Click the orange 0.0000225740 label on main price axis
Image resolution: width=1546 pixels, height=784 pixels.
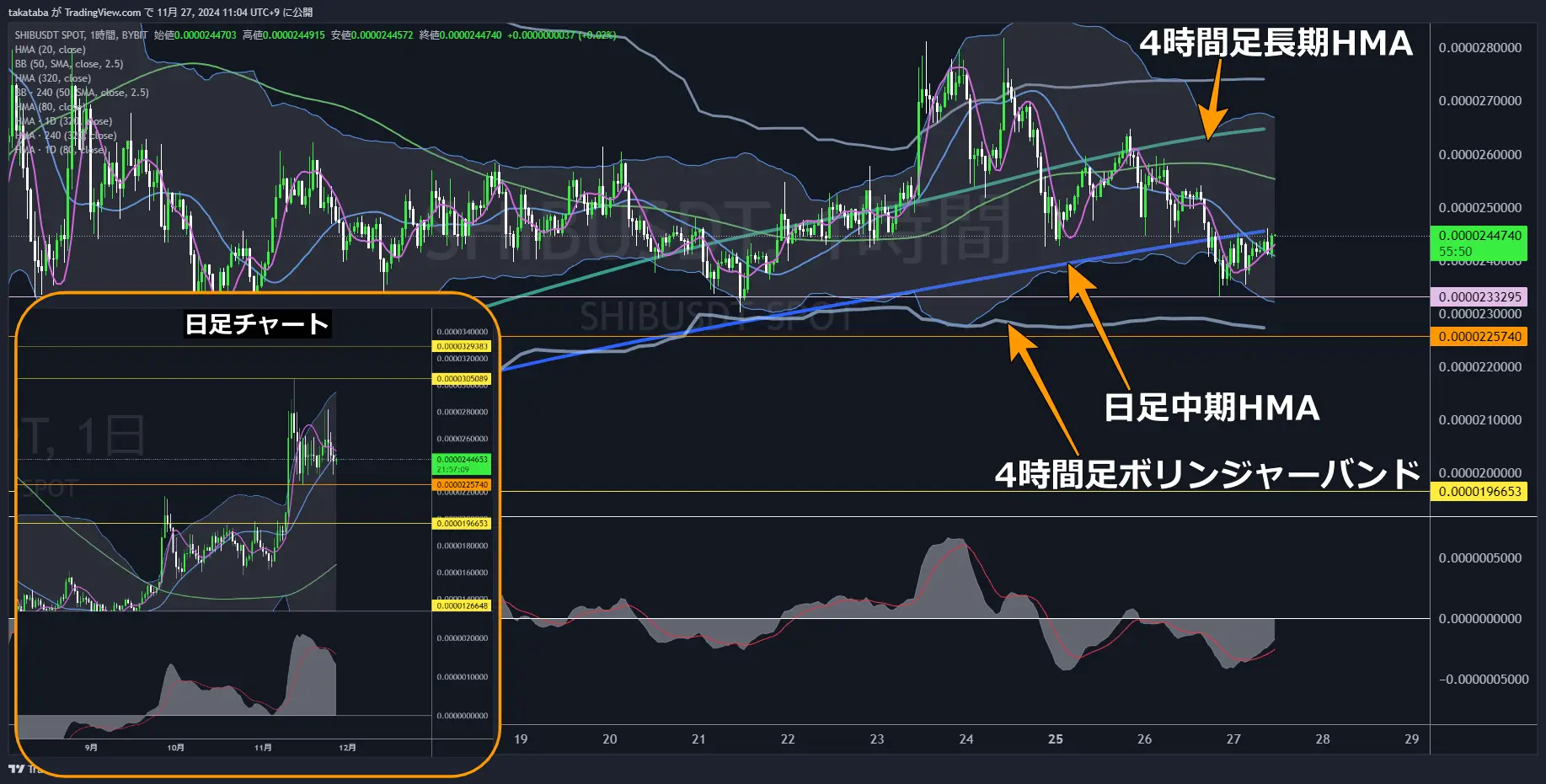pyautogui.click(x=1479, y=336)
